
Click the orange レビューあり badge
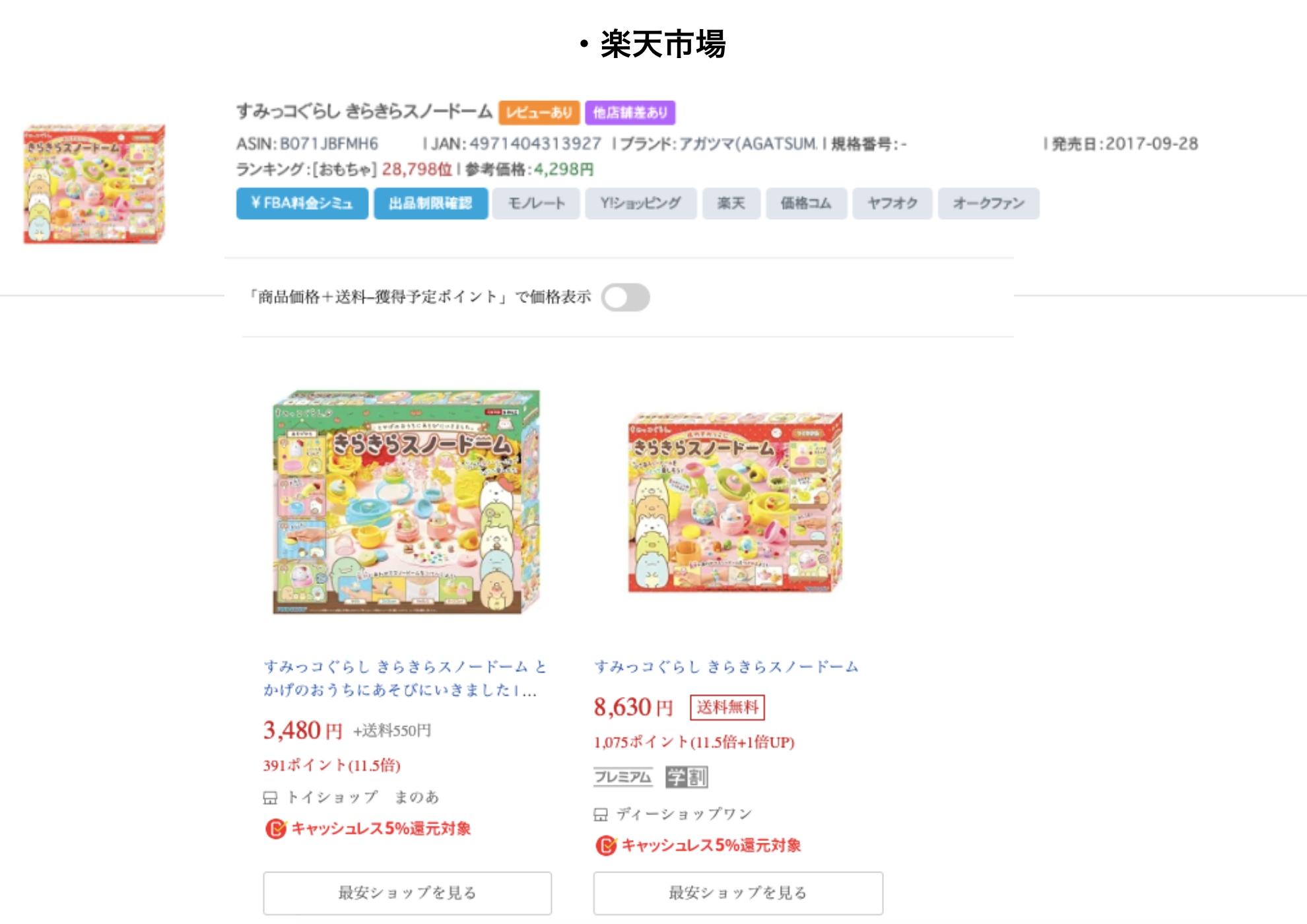pos(539,113)
